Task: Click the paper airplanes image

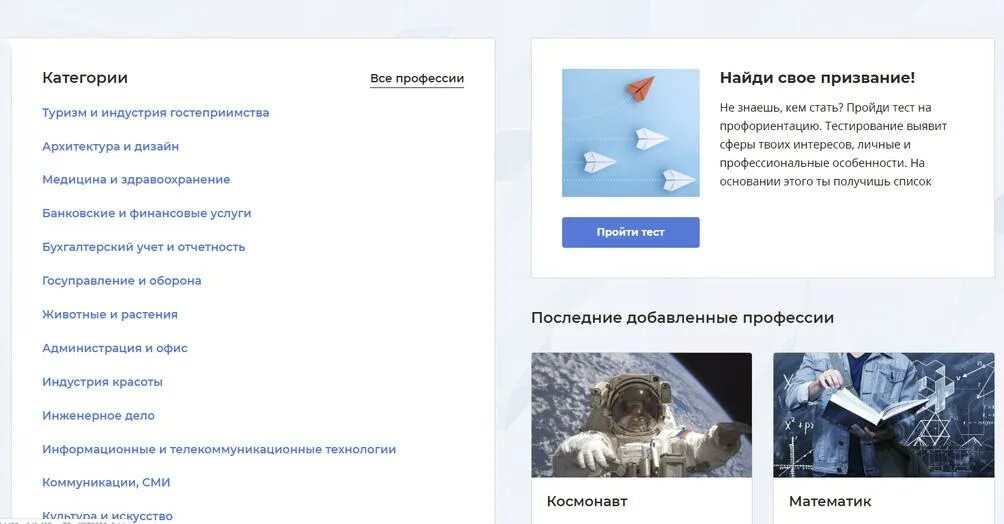Action: point(631,133)
